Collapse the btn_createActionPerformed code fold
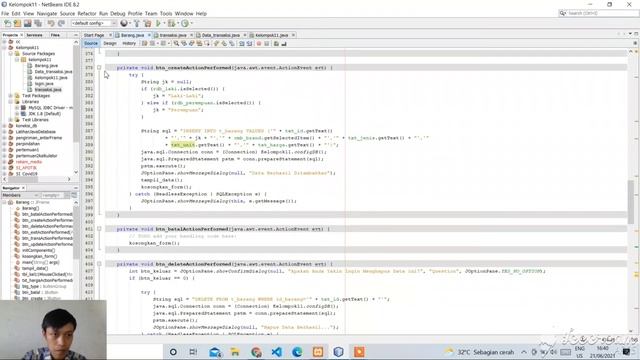This screenshot has width=640, height=360. coord(99,68)
